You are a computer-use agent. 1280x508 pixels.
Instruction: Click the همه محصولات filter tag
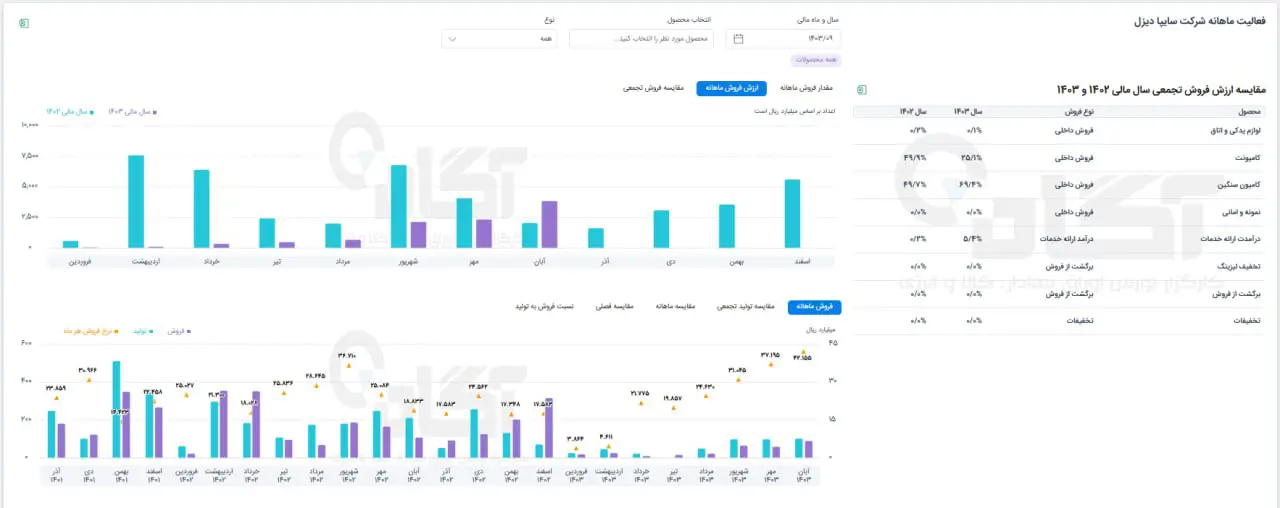point(817,61)
